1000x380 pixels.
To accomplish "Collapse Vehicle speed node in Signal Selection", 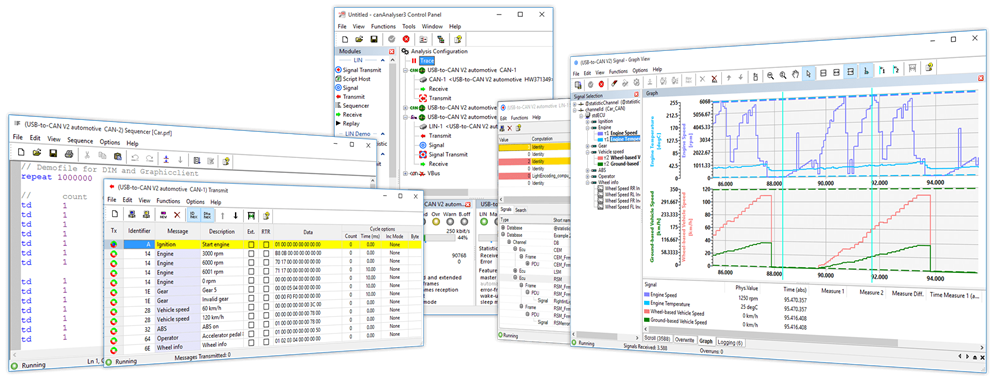I will click(586, 152).
